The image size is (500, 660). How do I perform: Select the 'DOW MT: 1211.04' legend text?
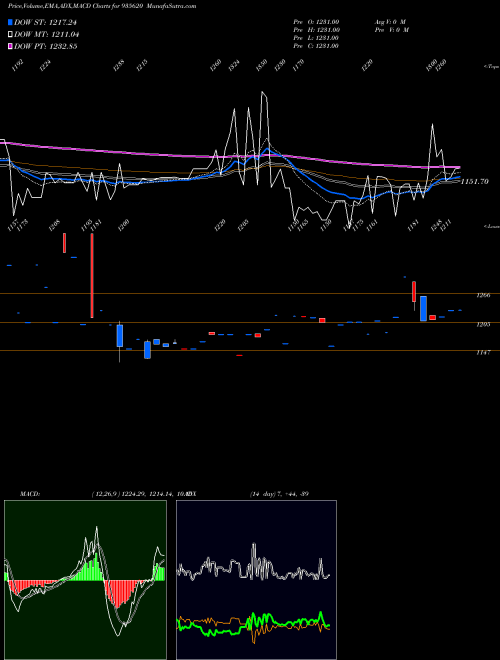pos(46,35)
